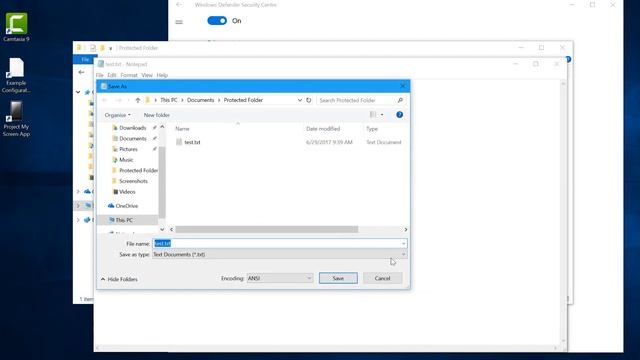Click Documents in the address path

(x=200, y=100)
